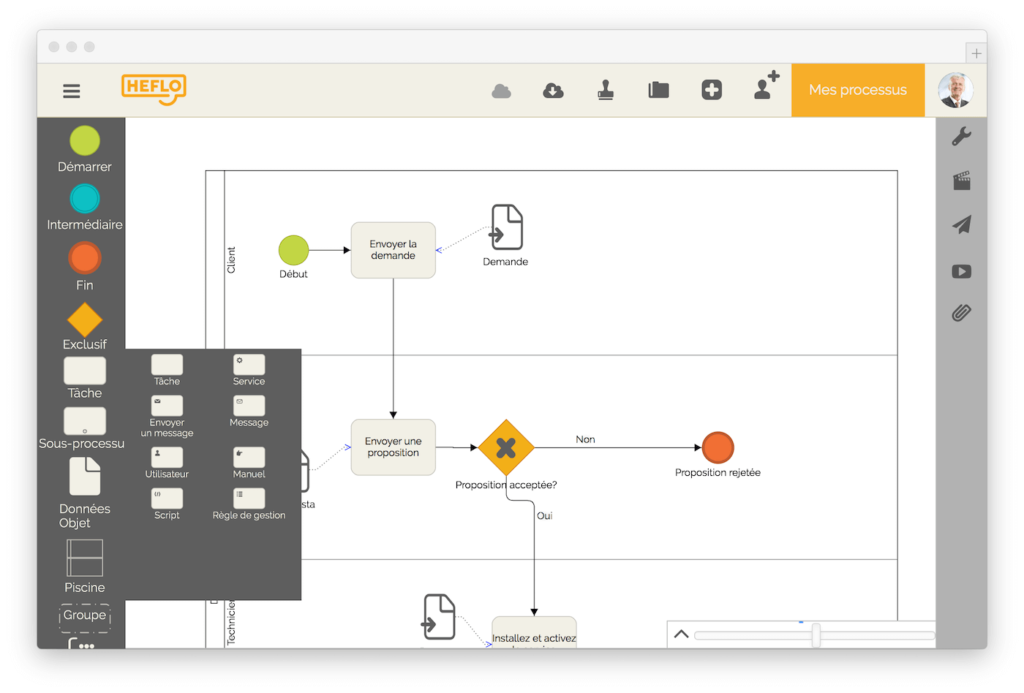Pick the Fin end event shape

(x=85, y=258)
